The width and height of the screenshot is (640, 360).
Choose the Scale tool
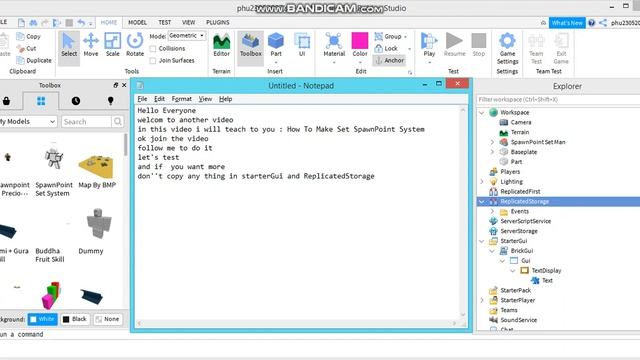(x=113, y=45)
